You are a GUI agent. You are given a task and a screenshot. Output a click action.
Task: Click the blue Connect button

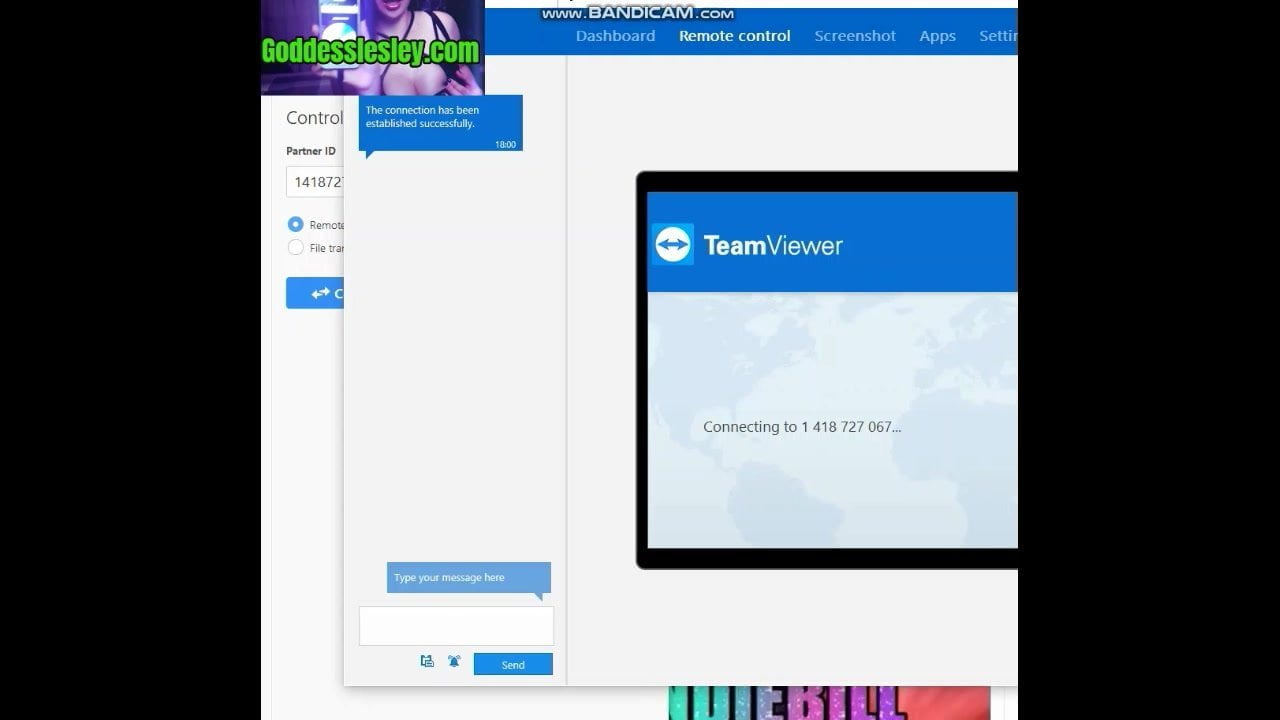tap(315, 293)
